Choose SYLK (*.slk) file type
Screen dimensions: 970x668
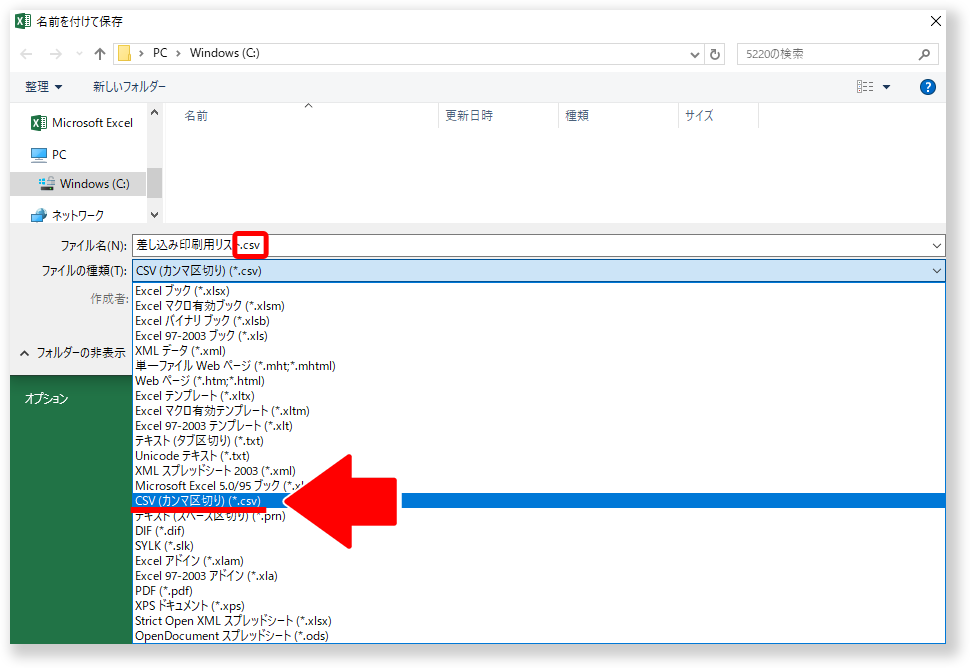tap(539, 546)
